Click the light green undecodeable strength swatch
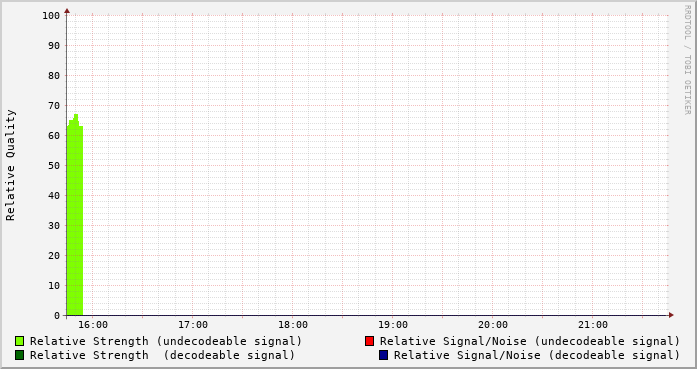This screenshot has height=369, width=697. coord(20,341)
